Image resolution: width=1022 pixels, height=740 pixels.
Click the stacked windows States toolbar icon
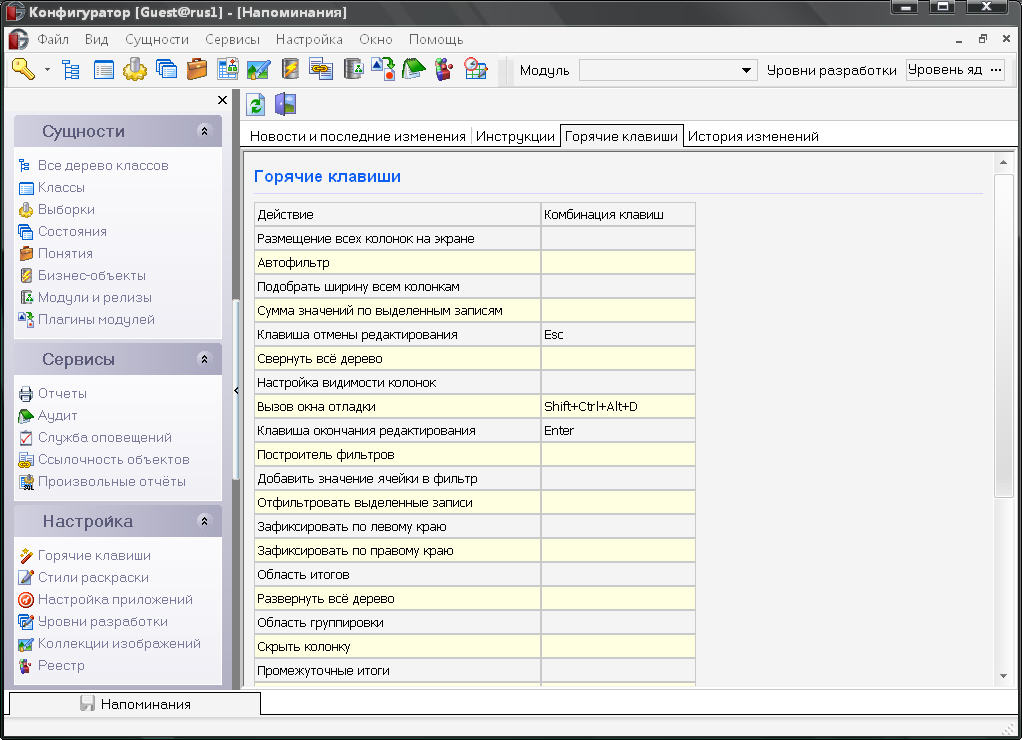click(166, 69)
